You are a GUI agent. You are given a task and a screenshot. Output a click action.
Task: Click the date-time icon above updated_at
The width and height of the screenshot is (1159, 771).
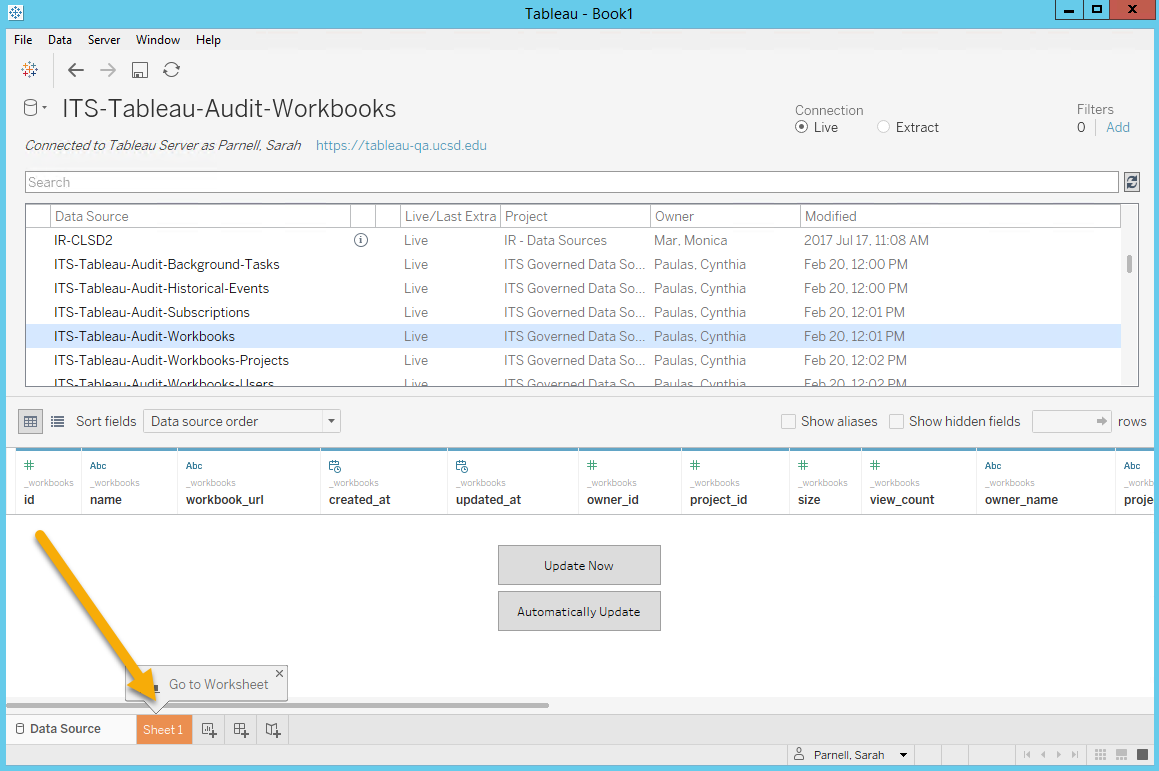[462, 466]
